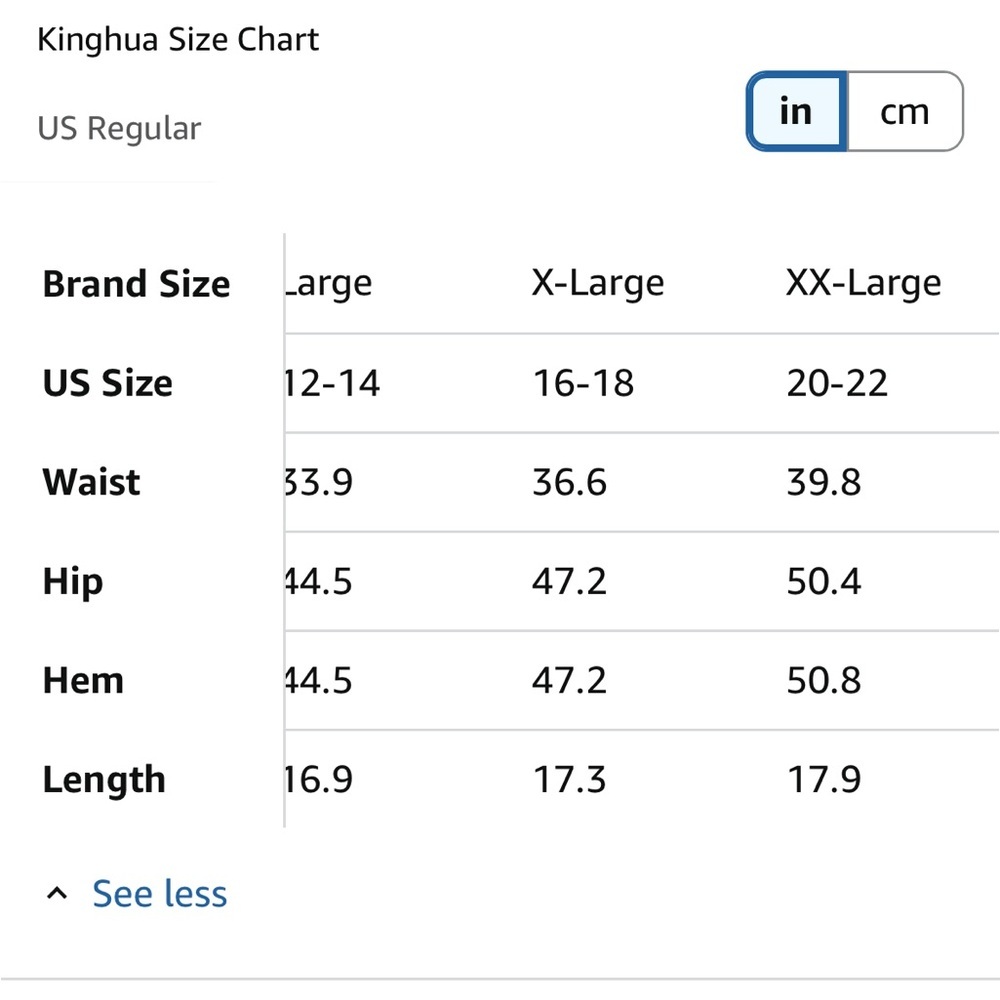Select the Hem row header
The width and height of the screenshot is (1000, 1000).
pos(83,680)
